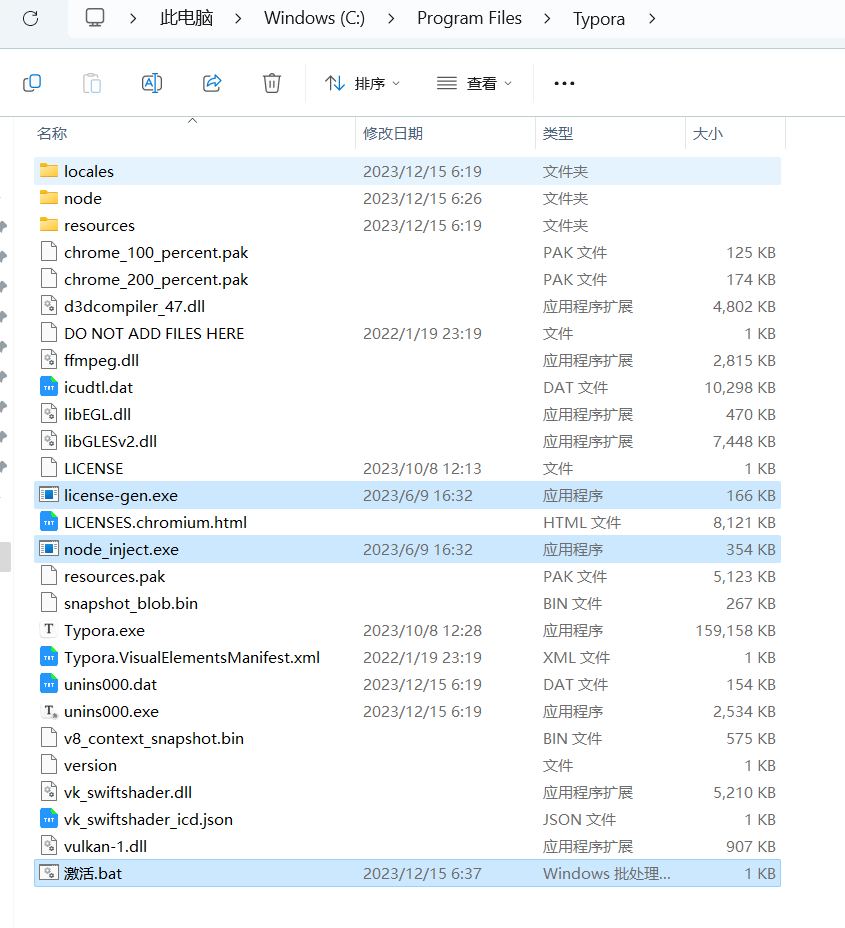Click the computer monitor icon in breadcrumb

95,18
